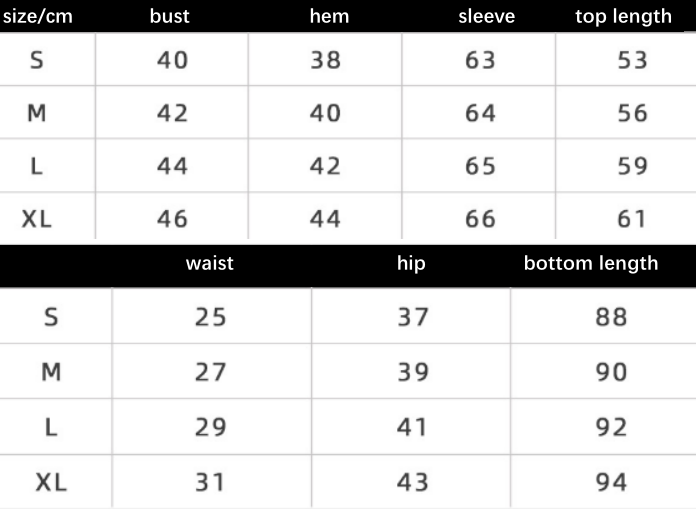The image size is (696, 509).
Task: Select the S row bust value 40
Action: point(172,60)
